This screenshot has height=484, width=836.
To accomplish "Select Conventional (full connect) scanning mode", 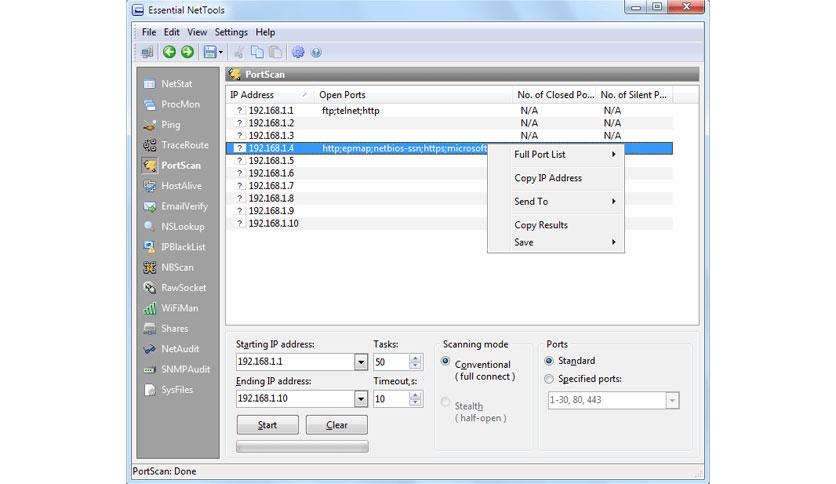I will [x=445, y=361].
